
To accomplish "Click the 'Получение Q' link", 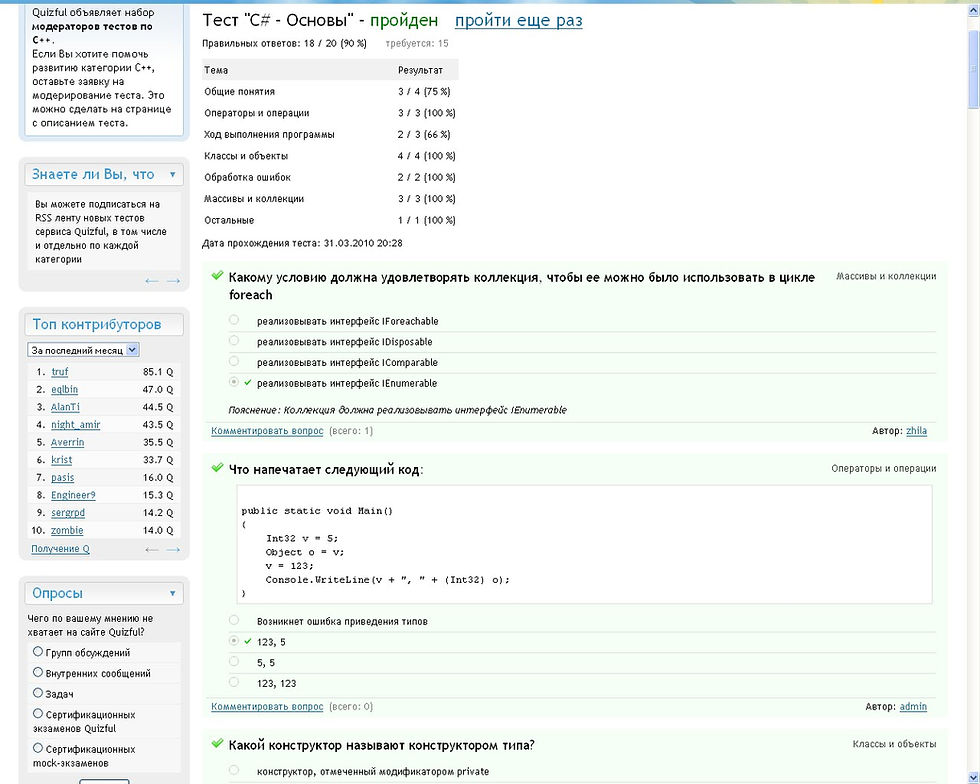I will [x=61, y=549].
